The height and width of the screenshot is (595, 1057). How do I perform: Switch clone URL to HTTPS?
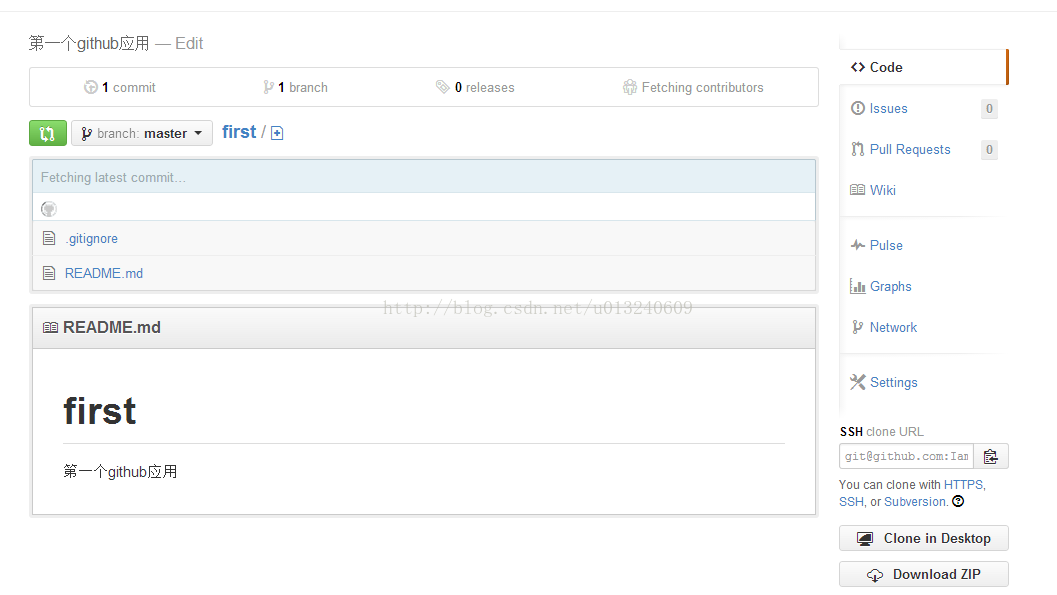point(964,484)
